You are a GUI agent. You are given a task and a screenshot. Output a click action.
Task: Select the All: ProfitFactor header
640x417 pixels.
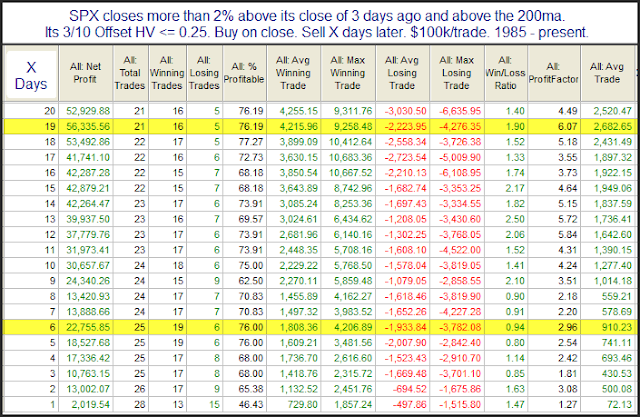point(553,73)
